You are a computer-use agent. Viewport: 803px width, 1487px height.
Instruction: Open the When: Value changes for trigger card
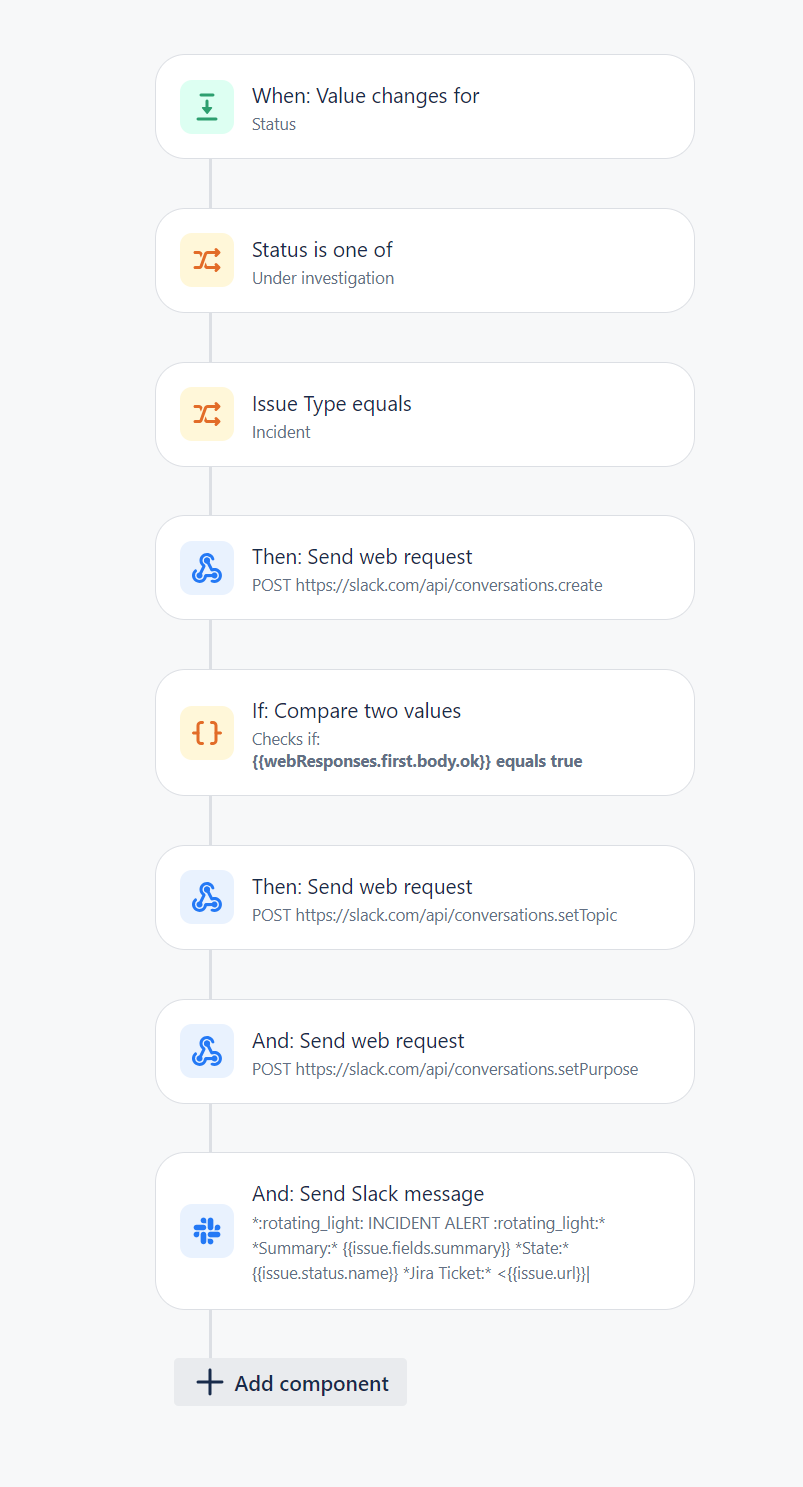click(425, 106)
